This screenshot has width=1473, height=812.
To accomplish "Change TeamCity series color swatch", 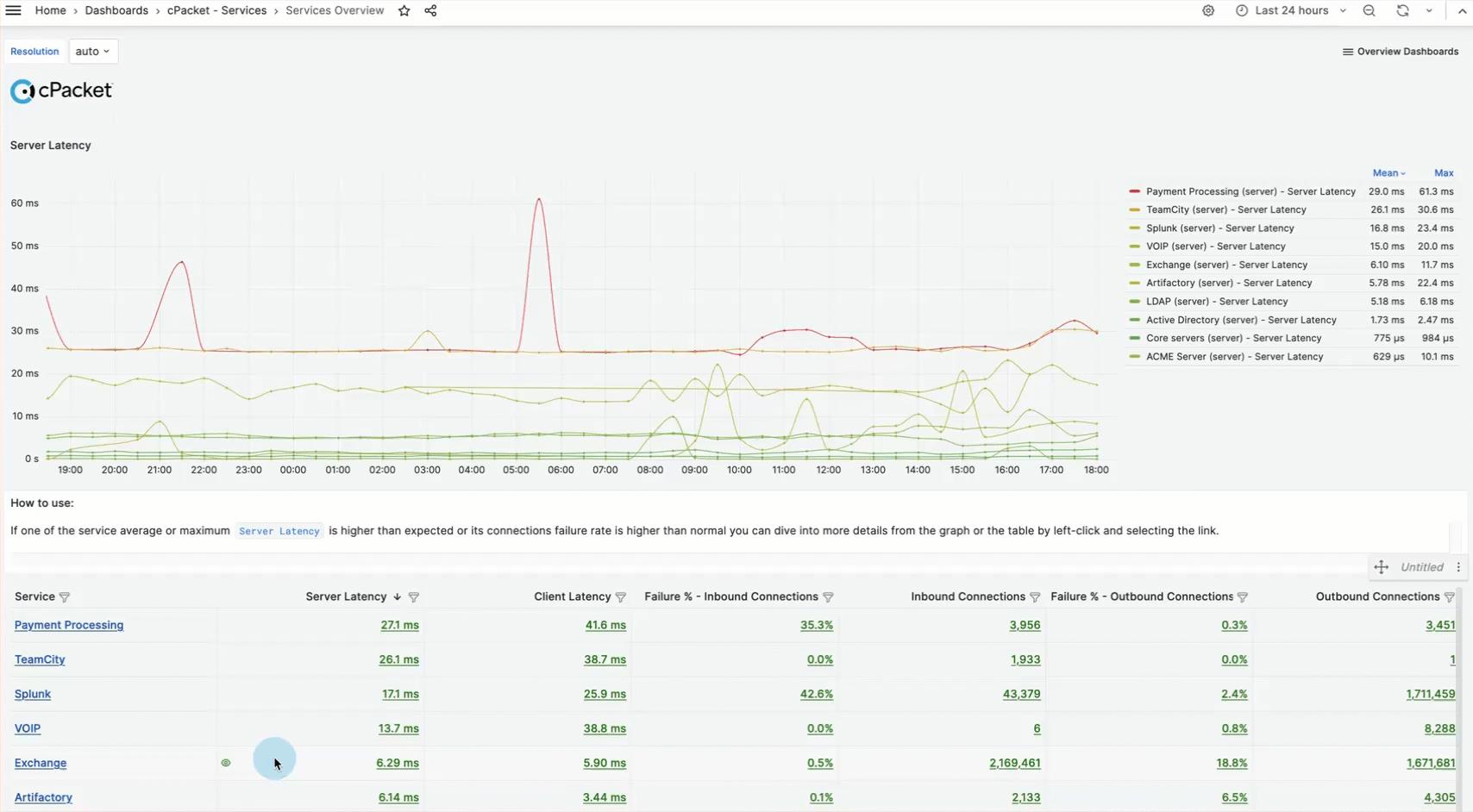I will pyautogui.click(x=1135, y=209).
